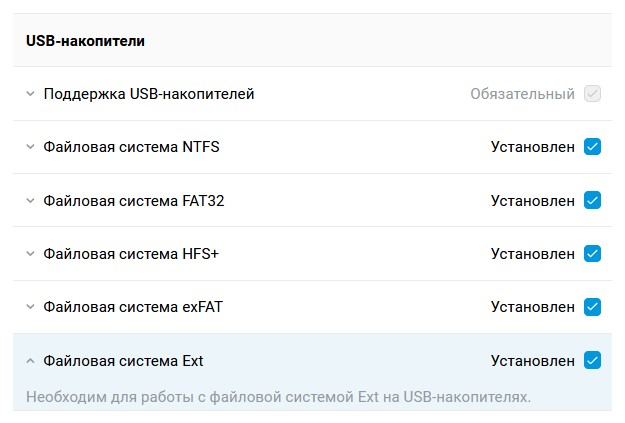
Task: Select the Файловая система Ext label
Action: click(123, 360)
